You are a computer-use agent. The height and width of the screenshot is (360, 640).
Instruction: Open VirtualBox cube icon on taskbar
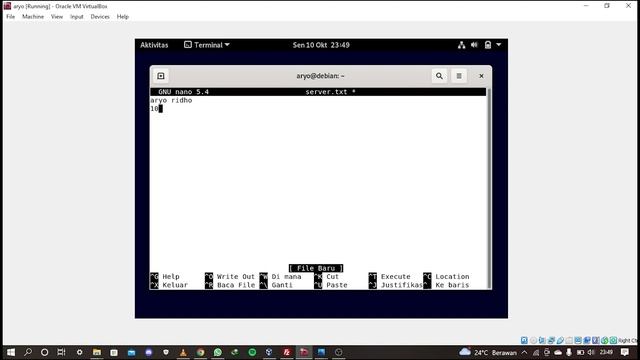point(269,352)
